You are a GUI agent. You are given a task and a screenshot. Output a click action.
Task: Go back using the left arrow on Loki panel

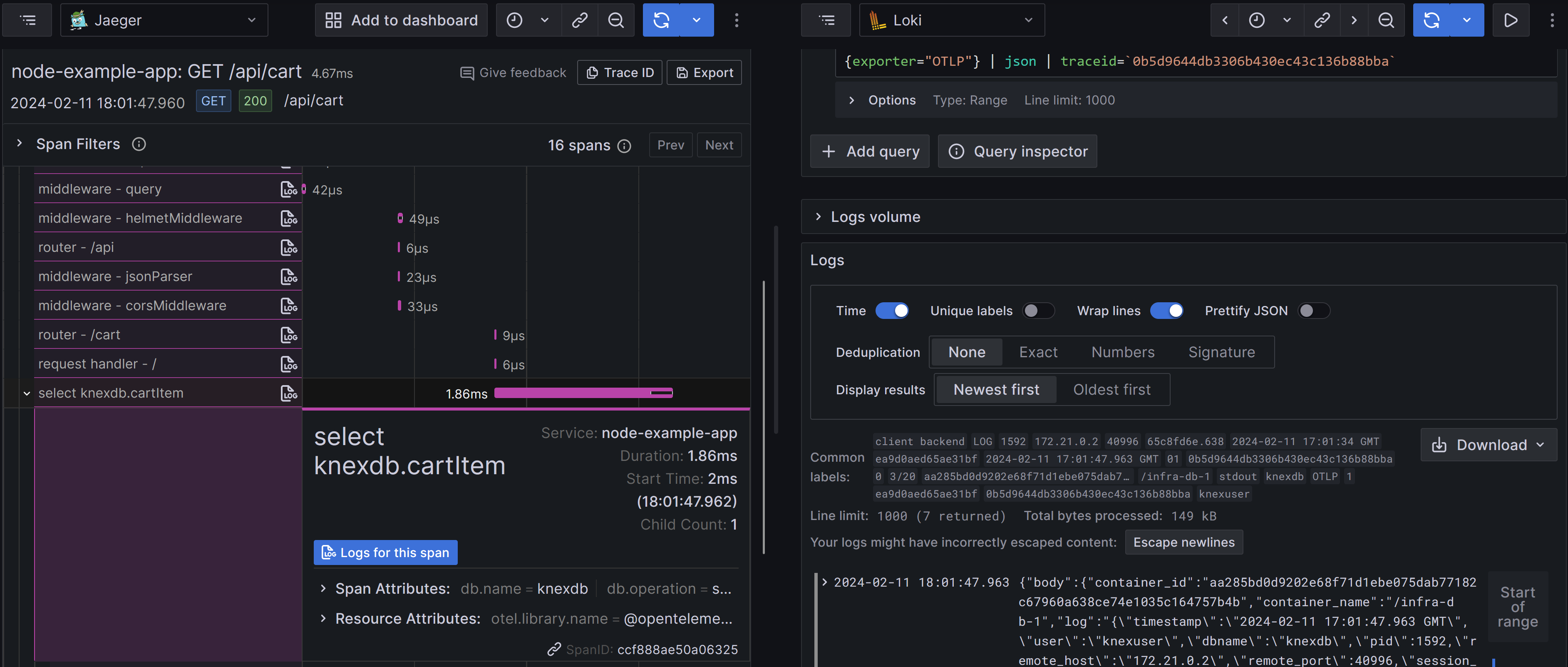point(1225,20)
